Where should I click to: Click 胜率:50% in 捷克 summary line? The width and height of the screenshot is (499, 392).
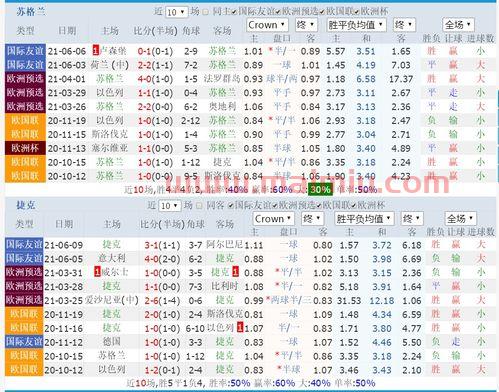(229, 383)
